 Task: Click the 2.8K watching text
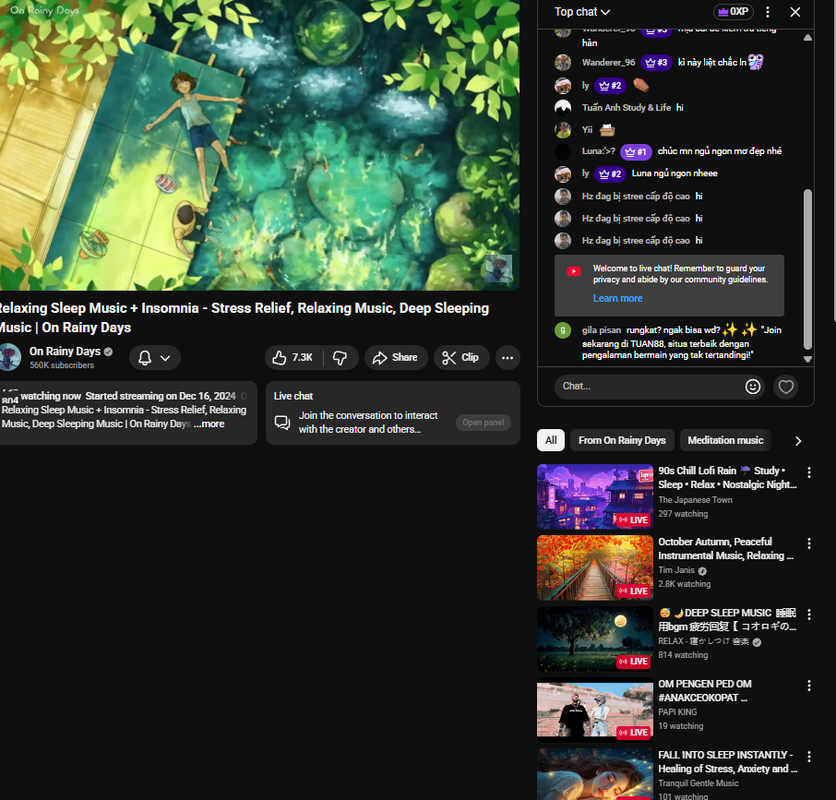coord(684,584)
